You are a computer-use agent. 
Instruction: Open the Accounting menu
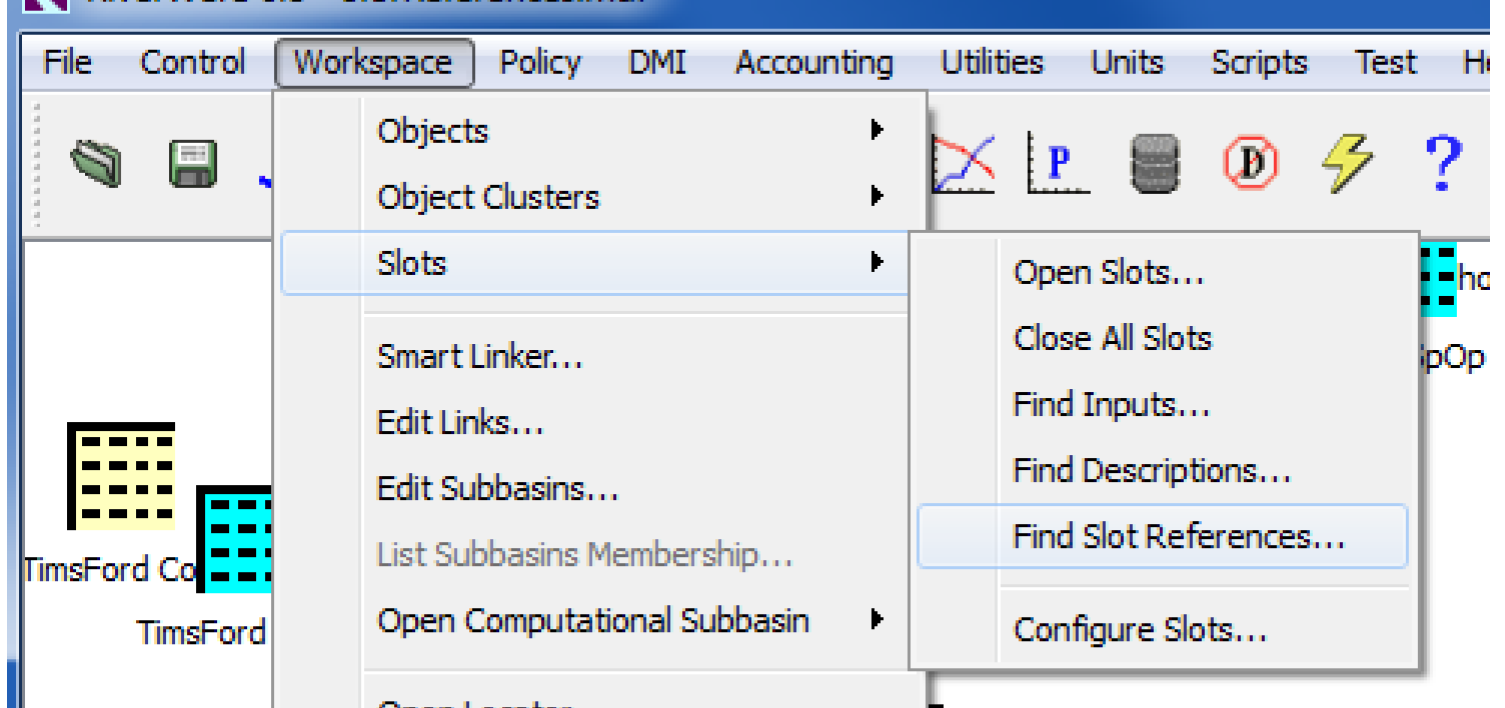click(x=814, y=63)
